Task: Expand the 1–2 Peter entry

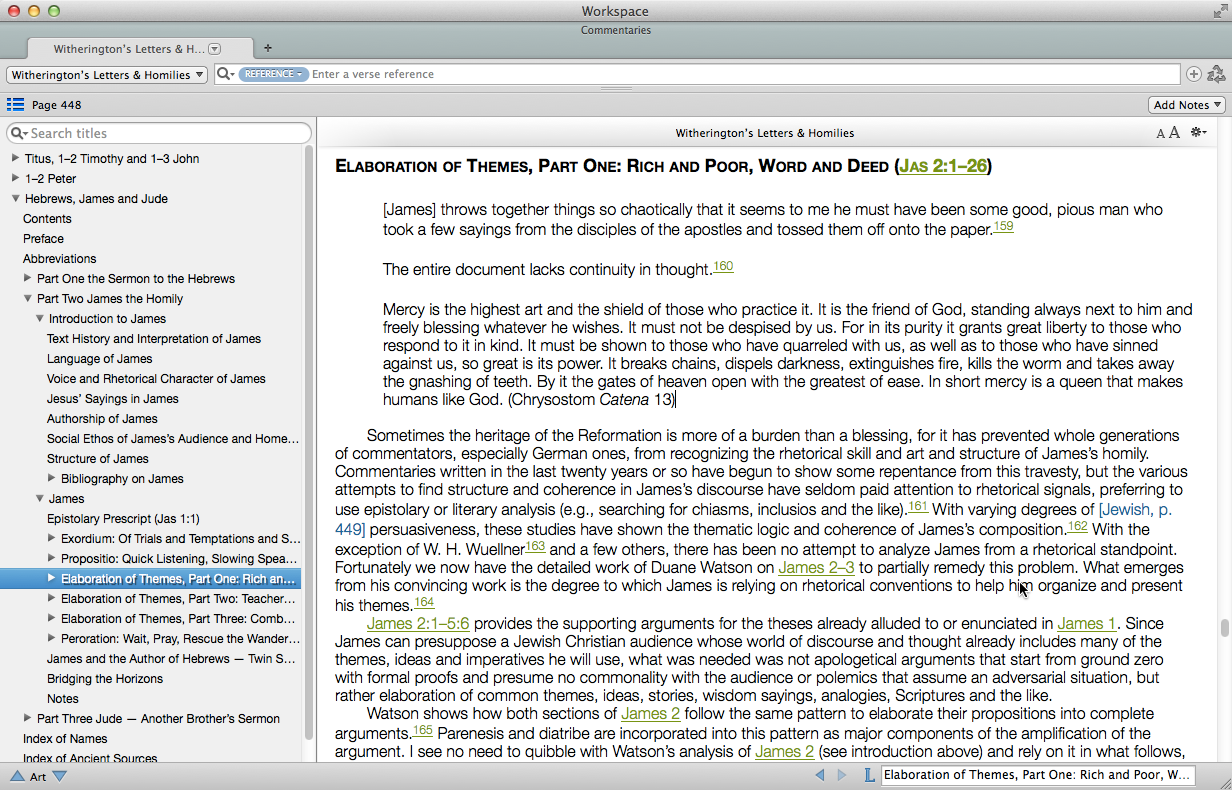Action: [15, 179]
